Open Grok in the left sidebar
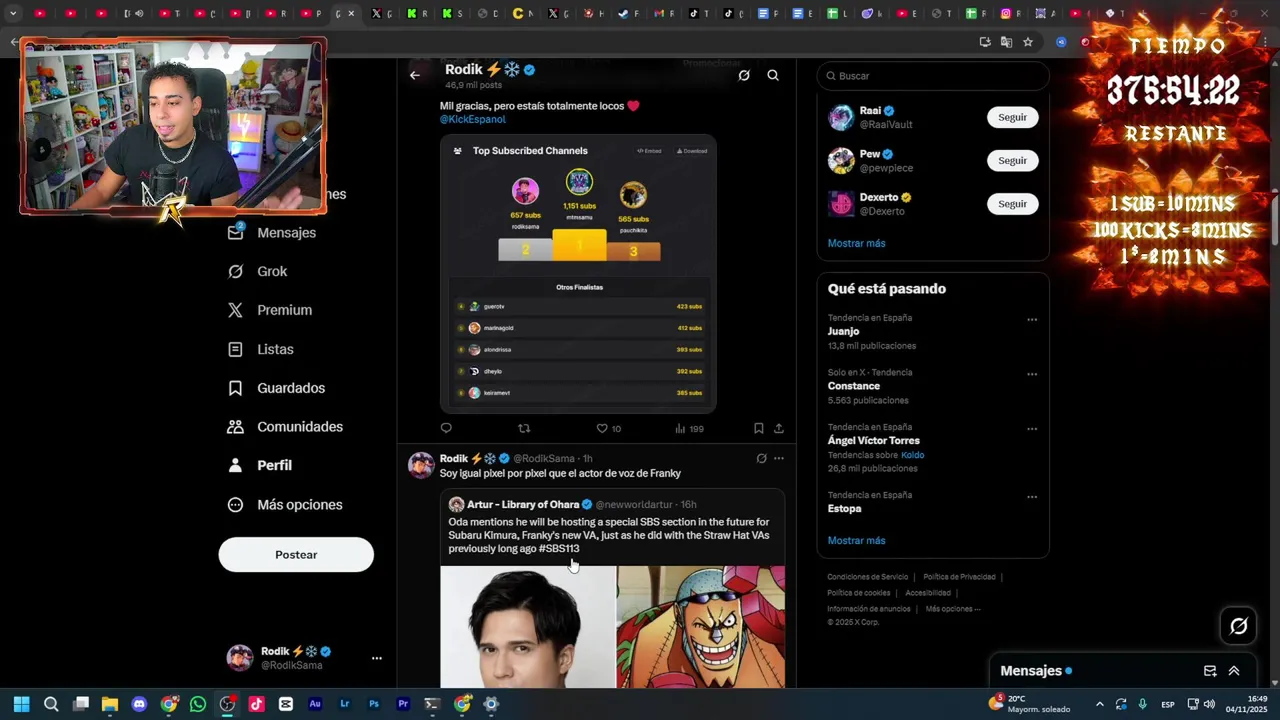Viewport: 1280px width, 720px height. tap(257, 271)
